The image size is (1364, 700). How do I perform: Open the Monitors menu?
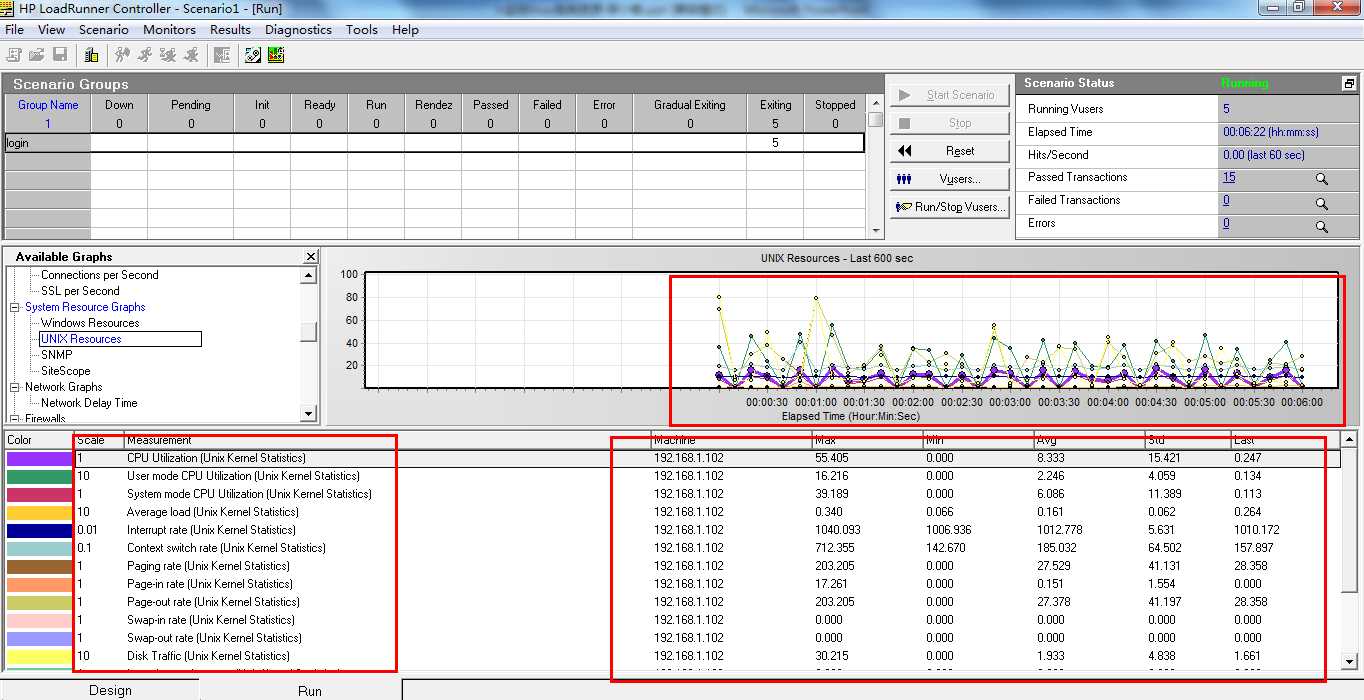(170, 29)
